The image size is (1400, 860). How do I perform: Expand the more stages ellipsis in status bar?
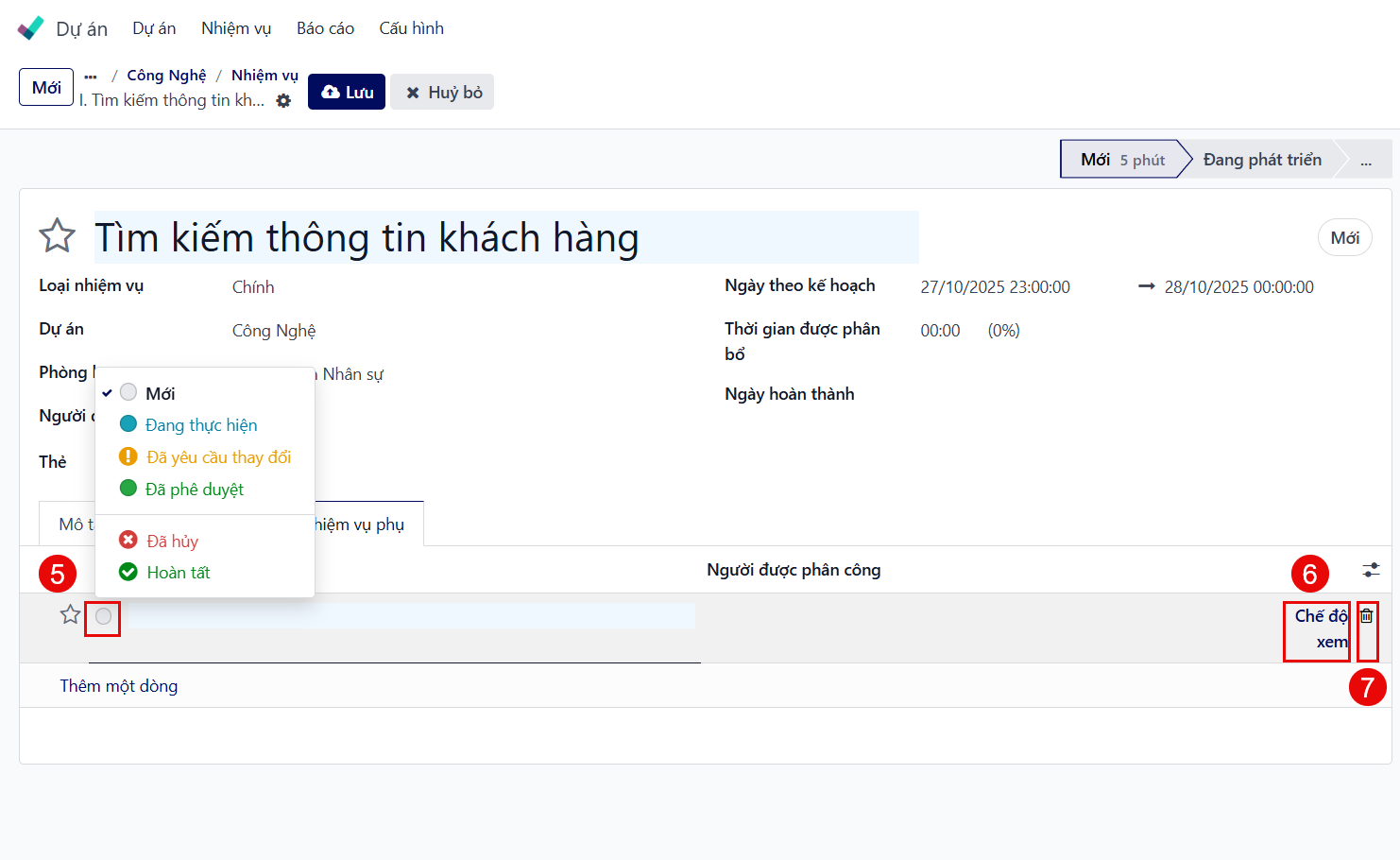coord(1365,161)
